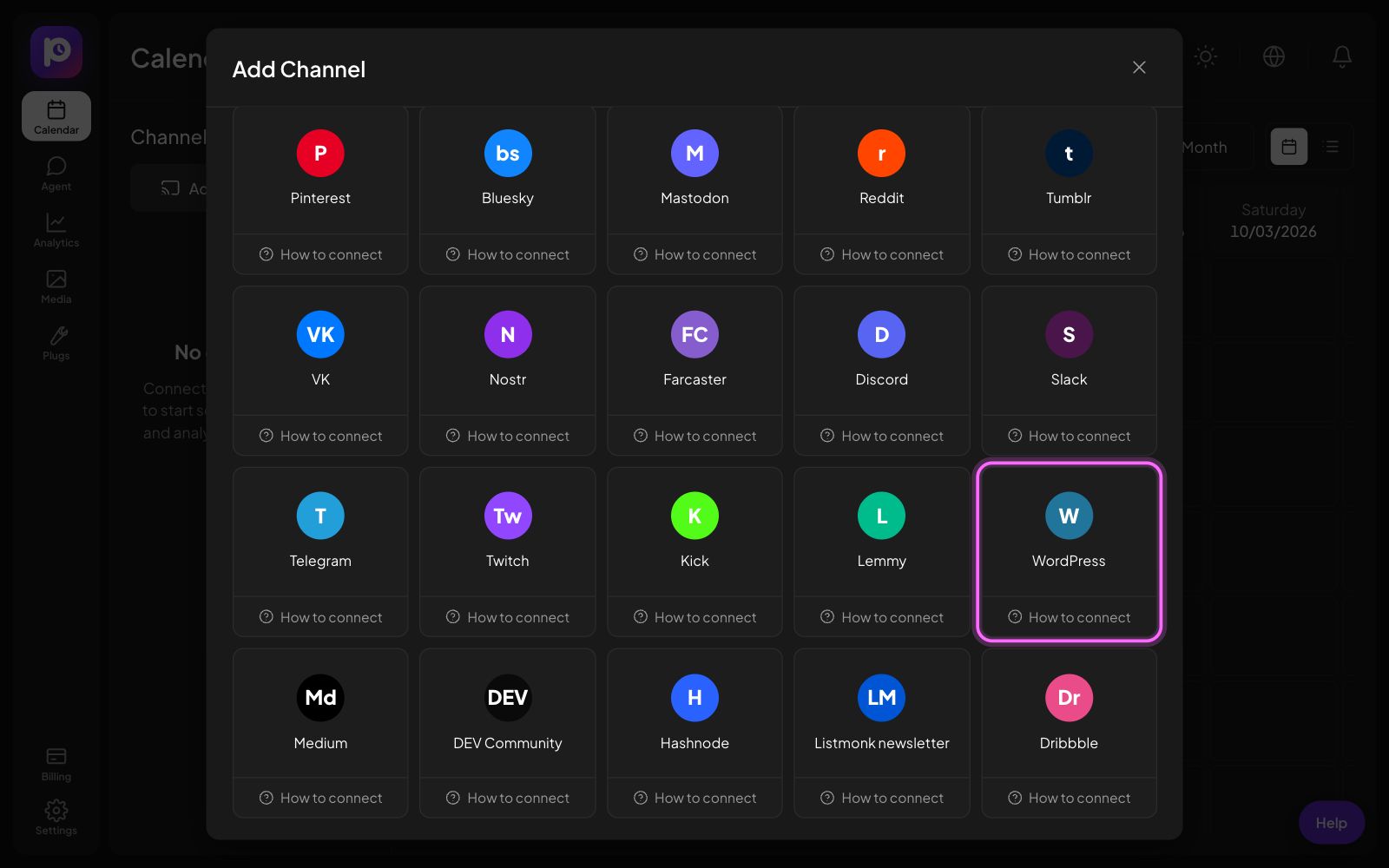Image resolution: width=1389 pixels, height=868 pixels.
Task: Choose the Farcaster channel icon
Action: coord(694,335)
